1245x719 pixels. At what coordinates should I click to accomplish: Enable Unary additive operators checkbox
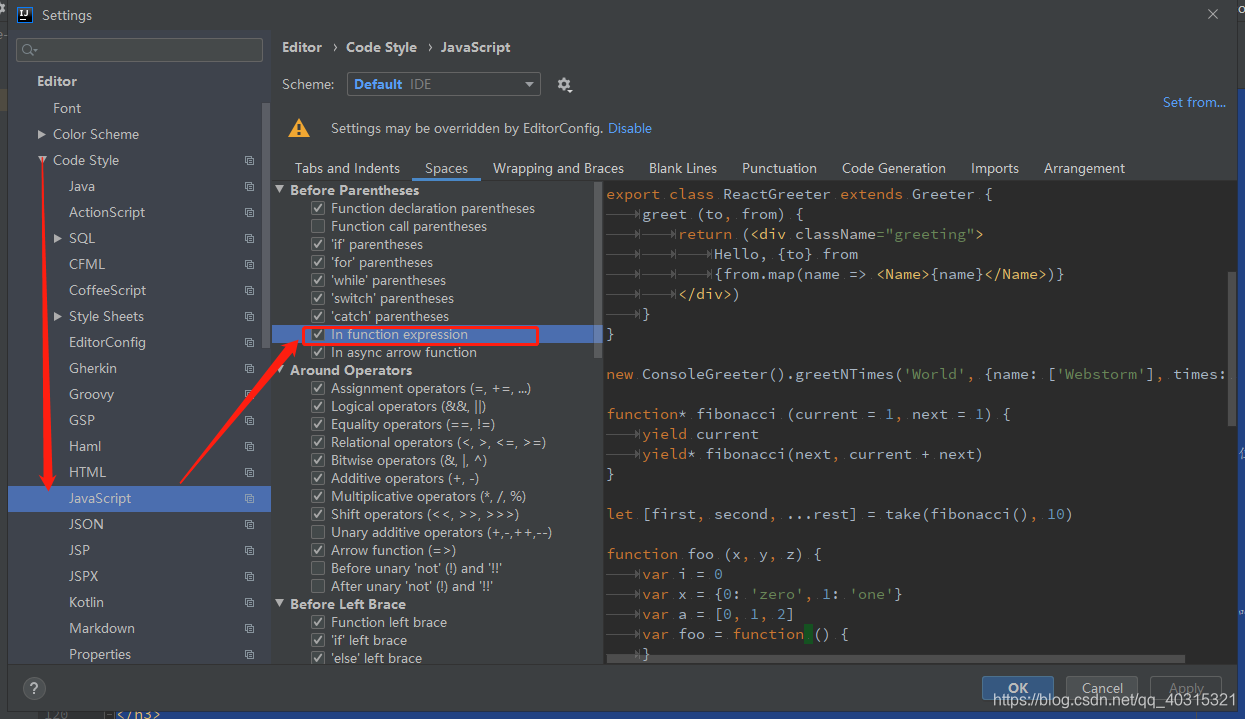(318, 532)
